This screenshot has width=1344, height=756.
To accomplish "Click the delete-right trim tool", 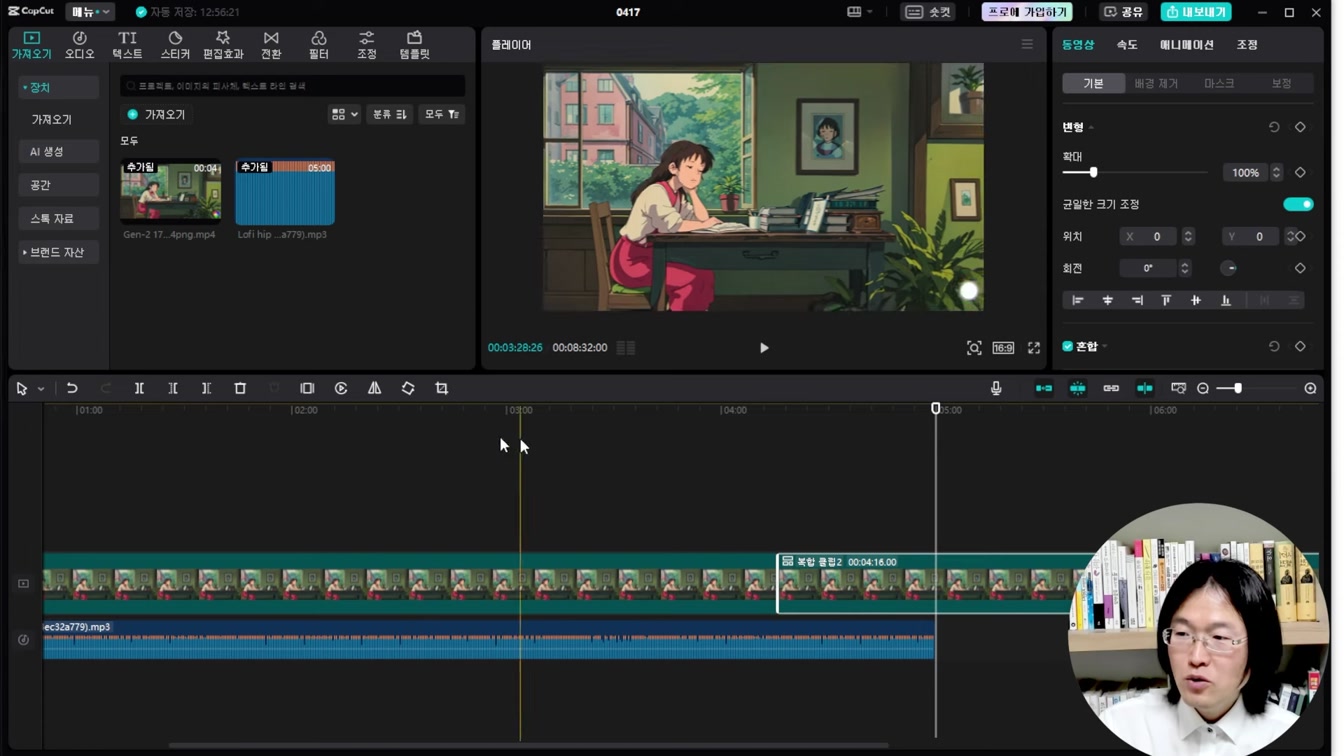I will [206, 388].
